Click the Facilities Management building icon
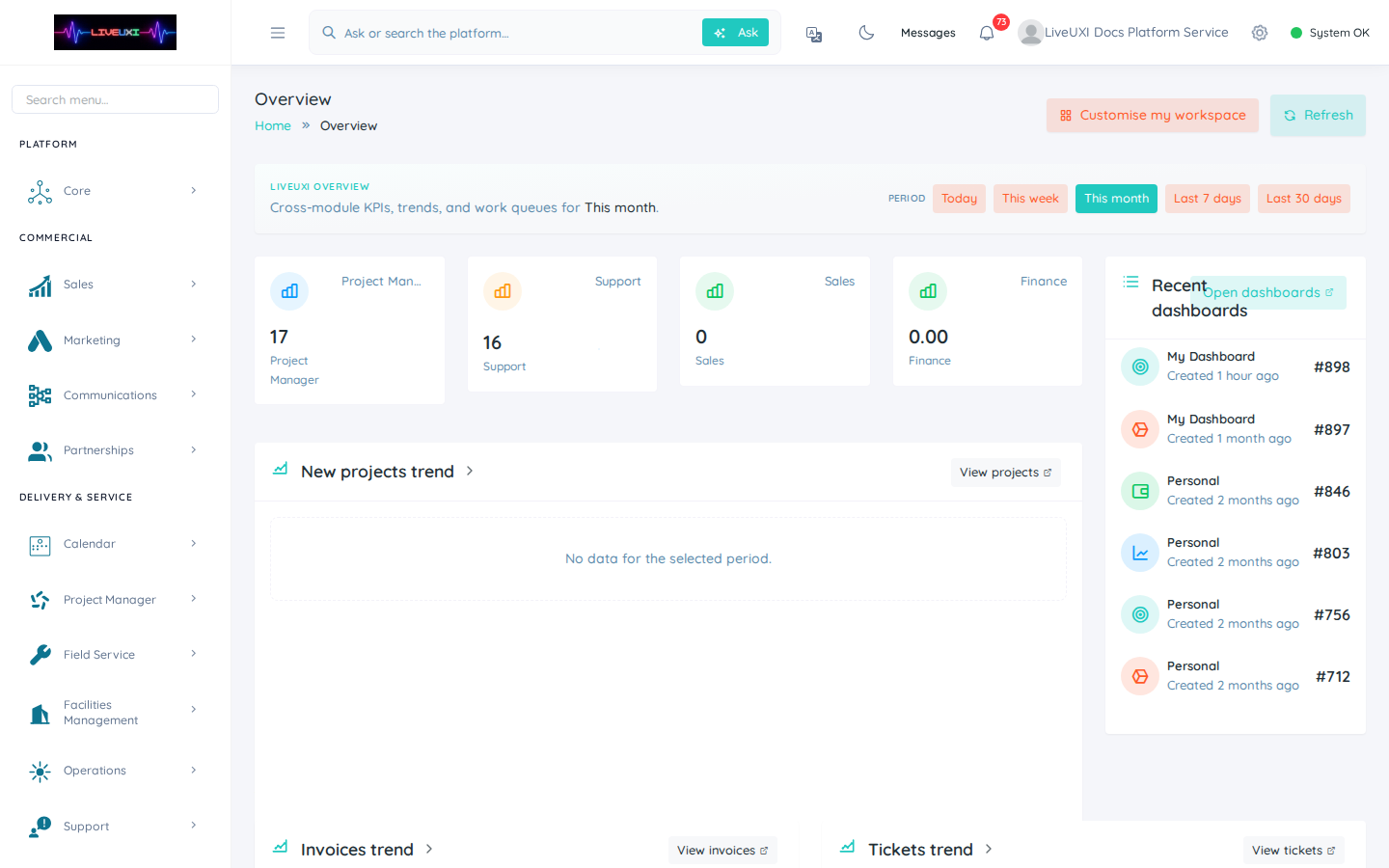Screen dimensions: 1389x868 point(40,714)
